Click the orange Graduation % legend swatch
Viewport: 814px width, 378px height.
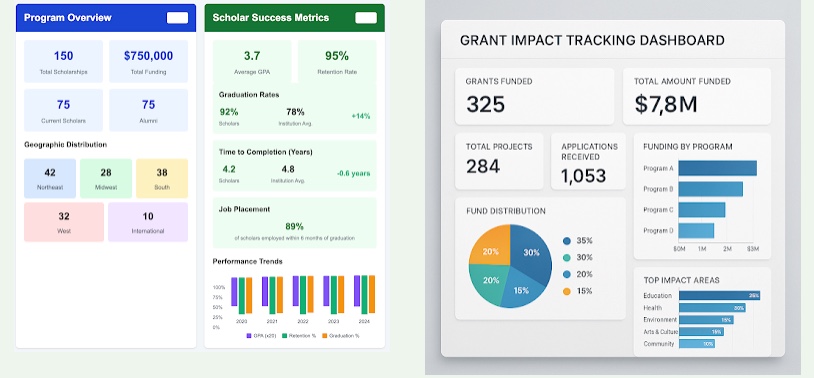324,336
